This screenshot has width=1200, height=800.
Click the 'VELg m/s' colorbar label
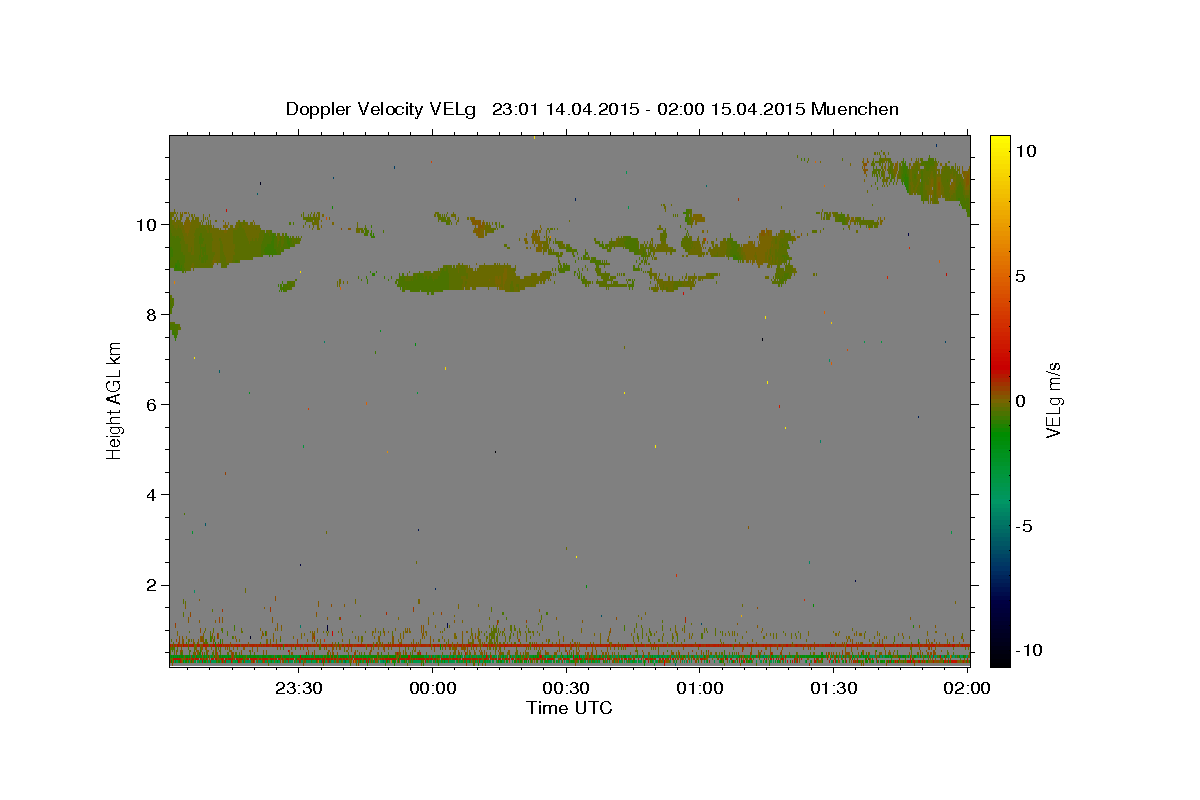pyautogui.click(x=1053, y=401)
